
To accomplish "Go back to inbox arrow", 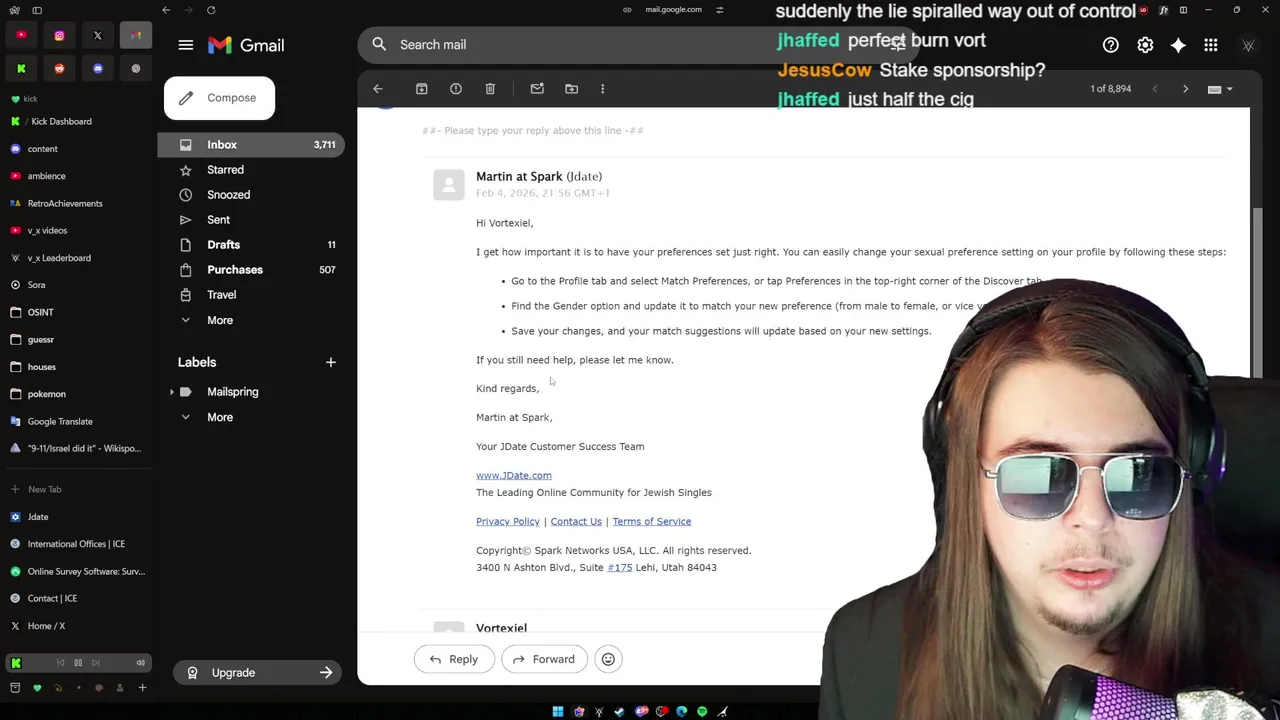I will (x=378, y=89).
